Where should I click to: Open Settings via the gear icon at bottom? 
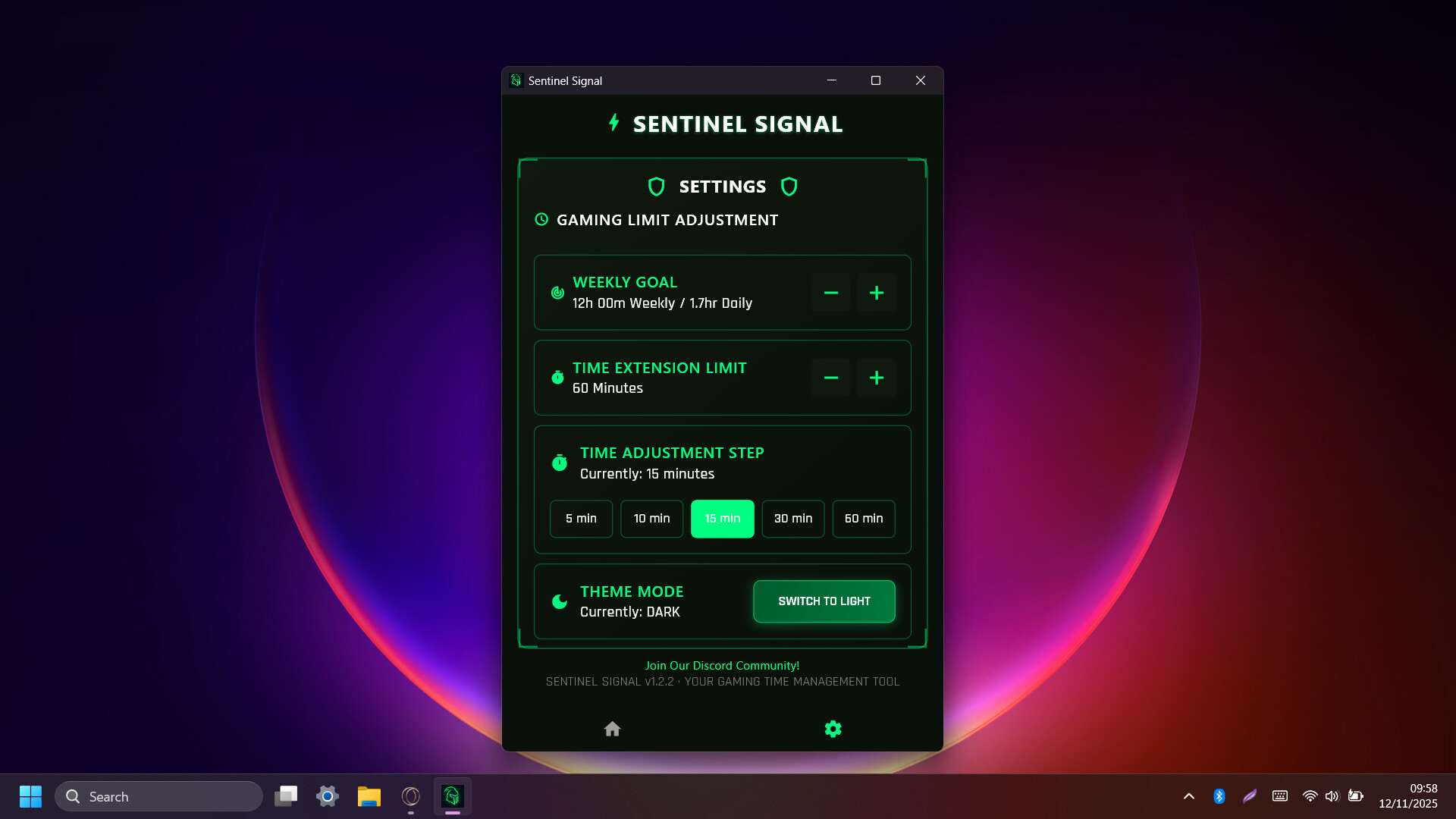(833, 729)
